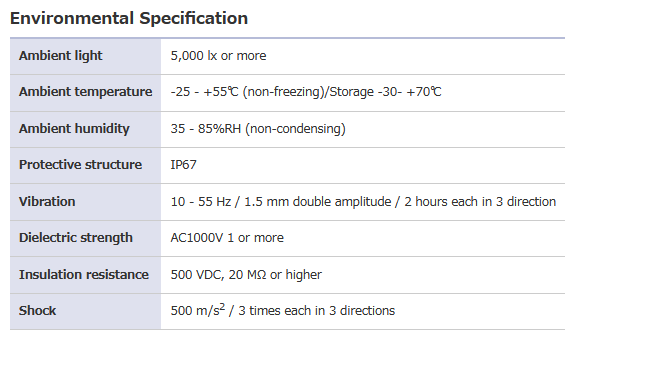
Task: Click the Environmental Specification heading
Action: [x=129, y=19]
